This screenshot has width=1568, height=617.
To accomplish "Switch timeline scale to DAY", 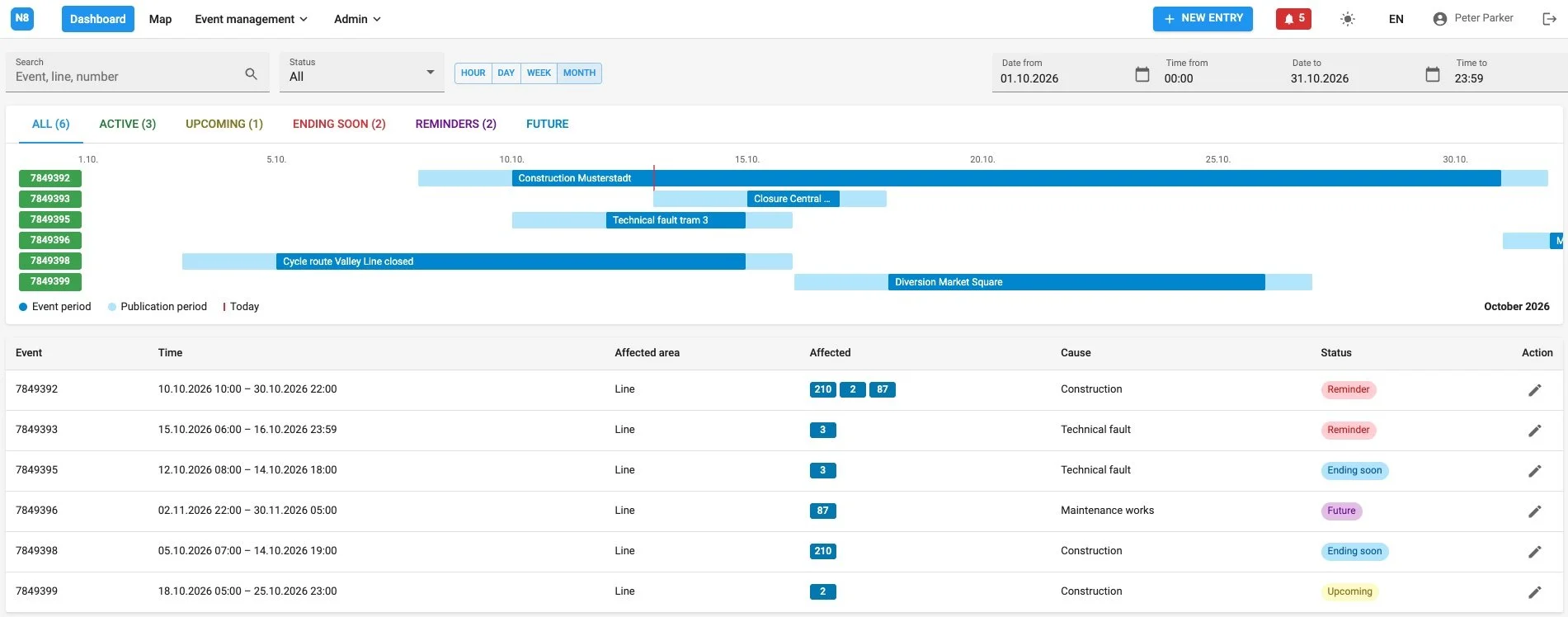I will tap(506, 73).
